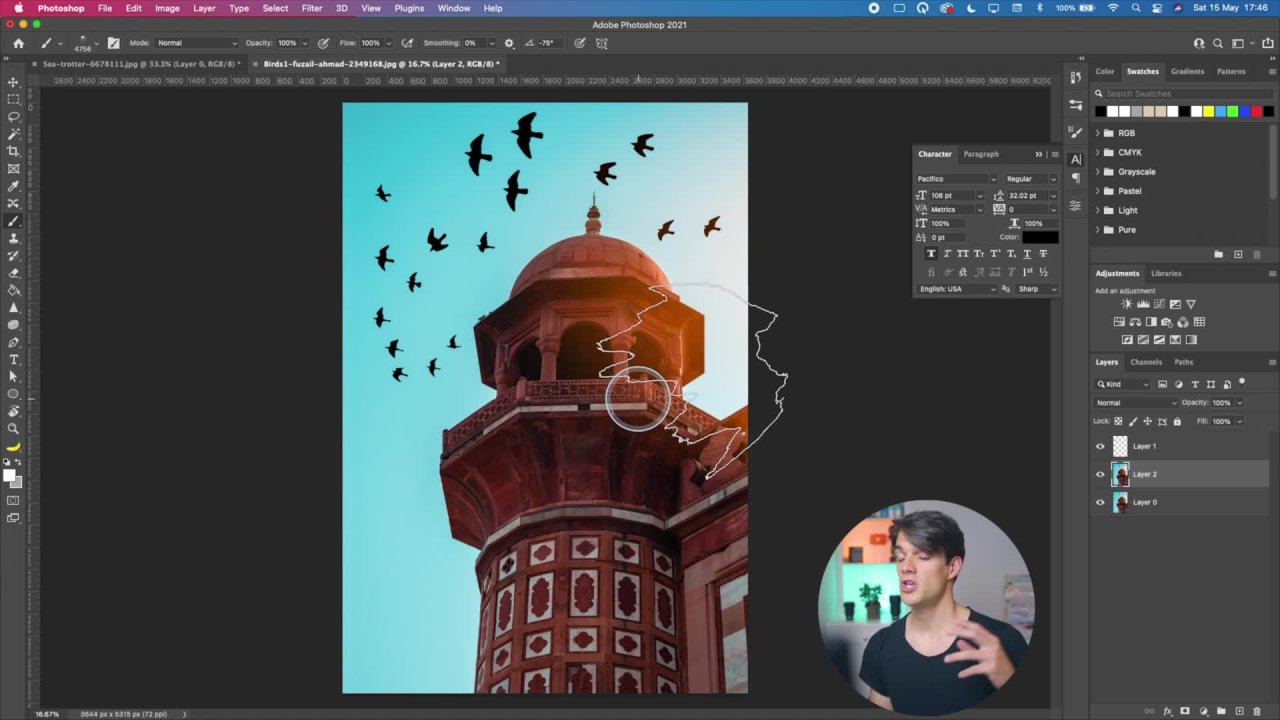Expand the Grayscale swatch group

point(1098,172)
